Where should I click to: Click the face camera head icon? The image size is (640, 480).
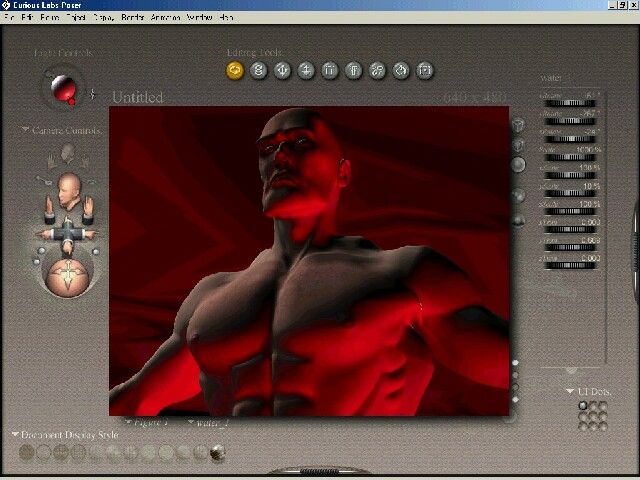pos(68,187)
